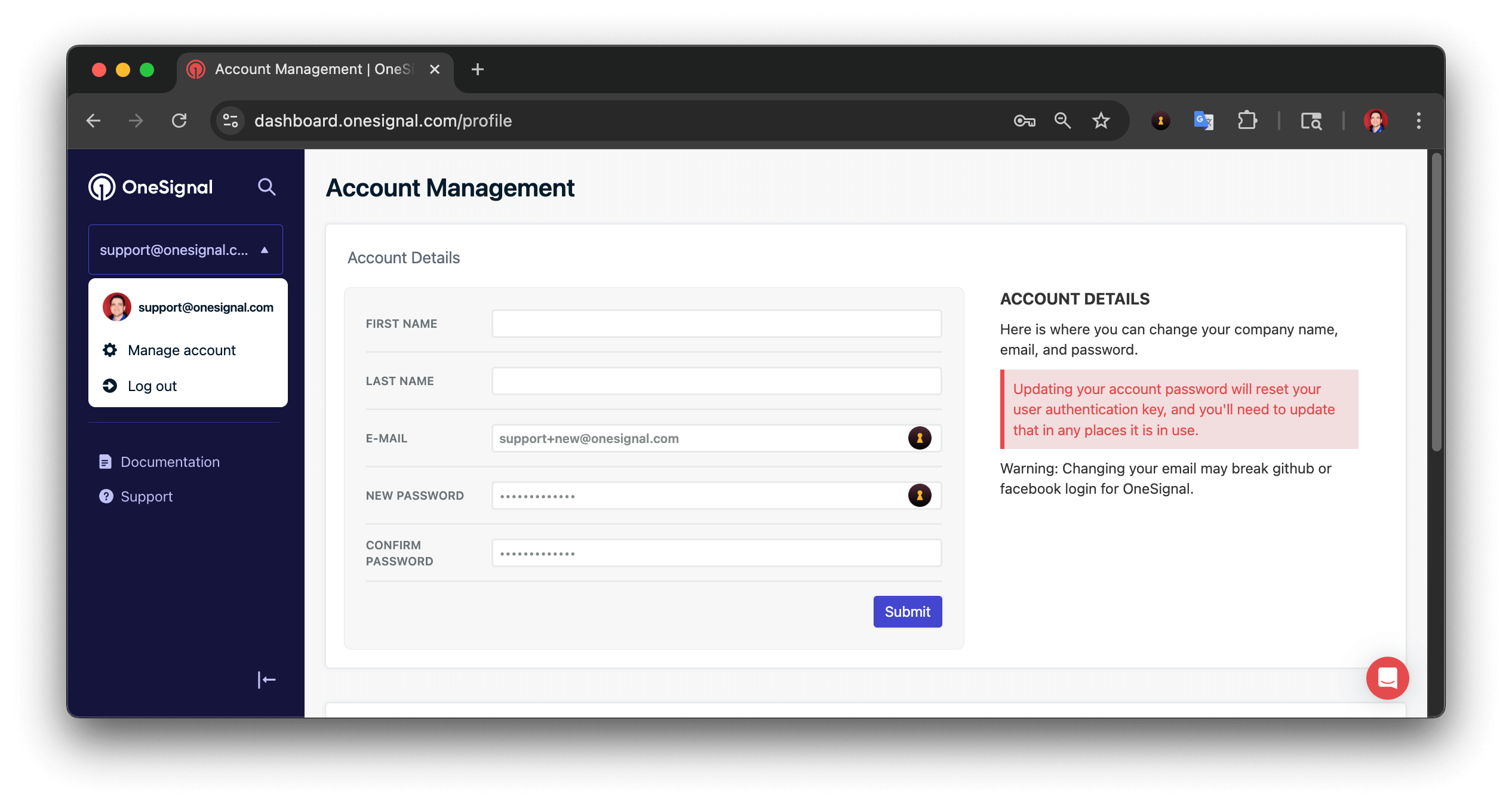Open Chrome profile avatar
1512x806 pixels.
pos(1375,121)
